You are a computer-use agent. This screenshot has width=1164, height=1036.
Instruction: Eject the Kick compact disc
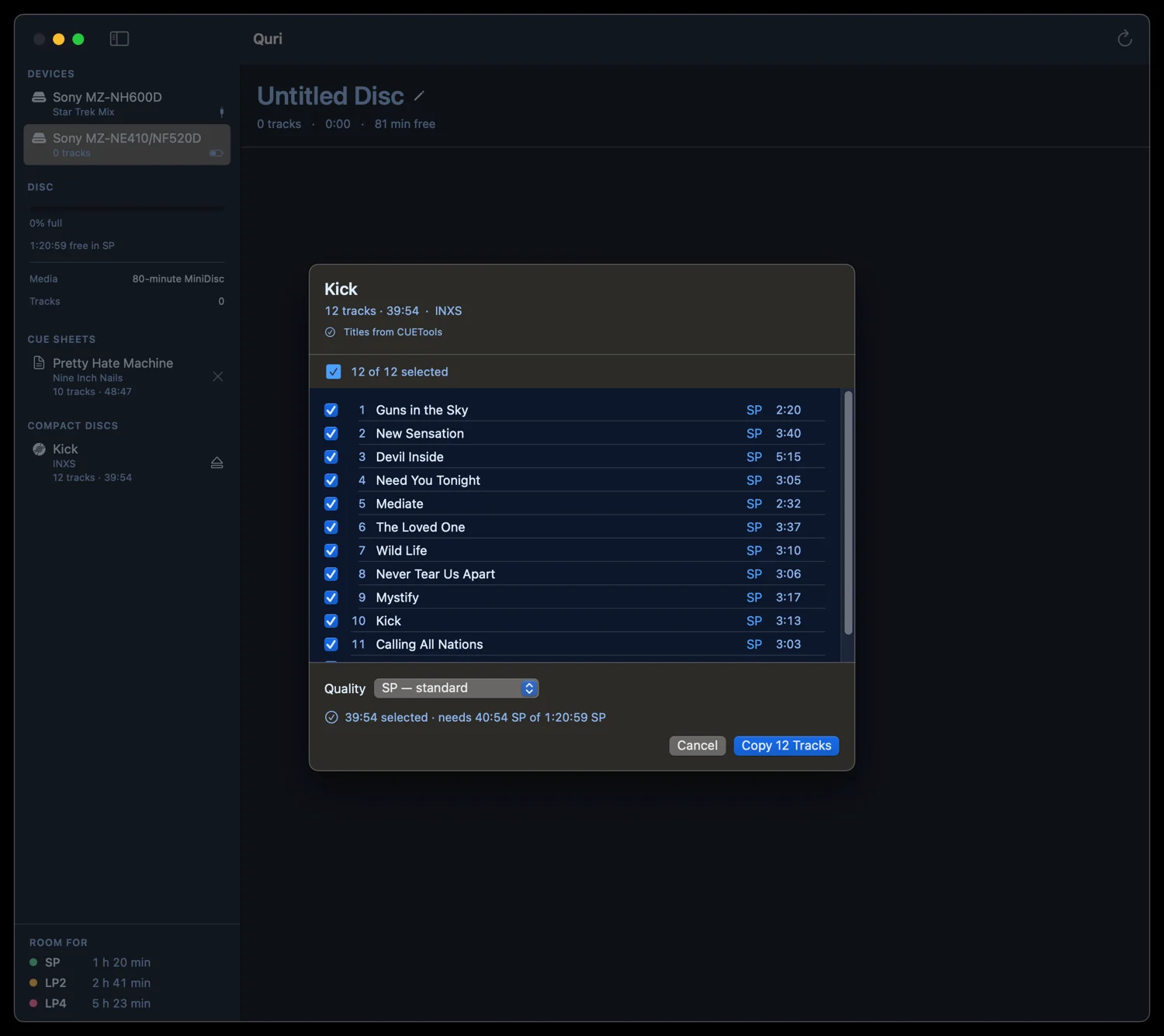(x=217, y=463)
